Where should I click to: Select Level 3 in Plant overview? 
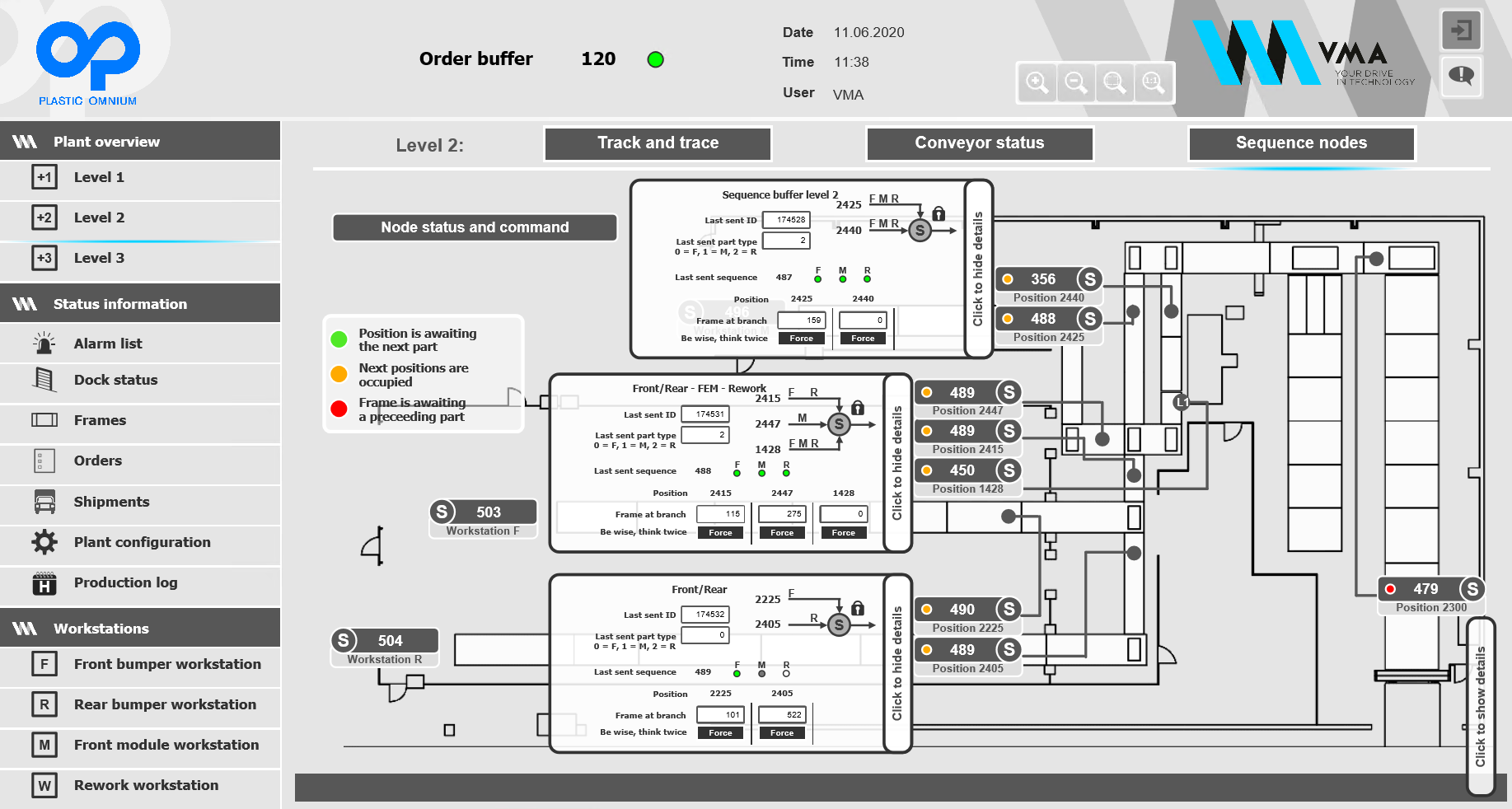click(99, 258)
